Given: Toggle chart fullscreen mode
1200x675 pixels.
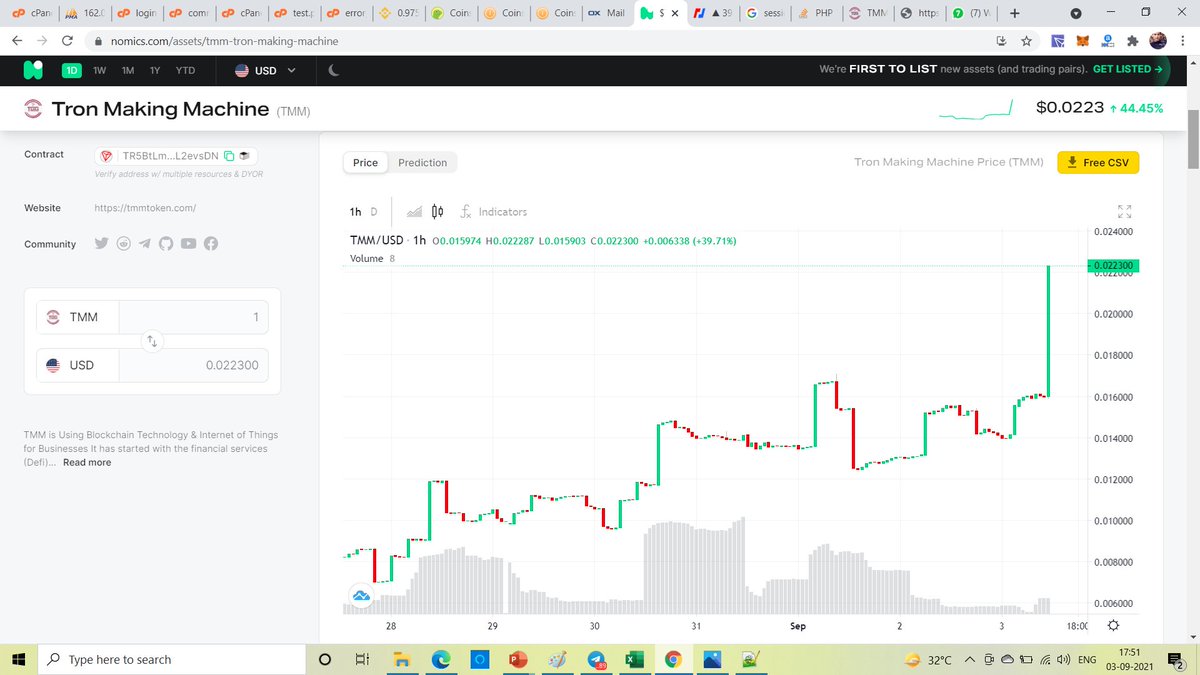Looking at the screenshot, I should (x=1124, y=211).
